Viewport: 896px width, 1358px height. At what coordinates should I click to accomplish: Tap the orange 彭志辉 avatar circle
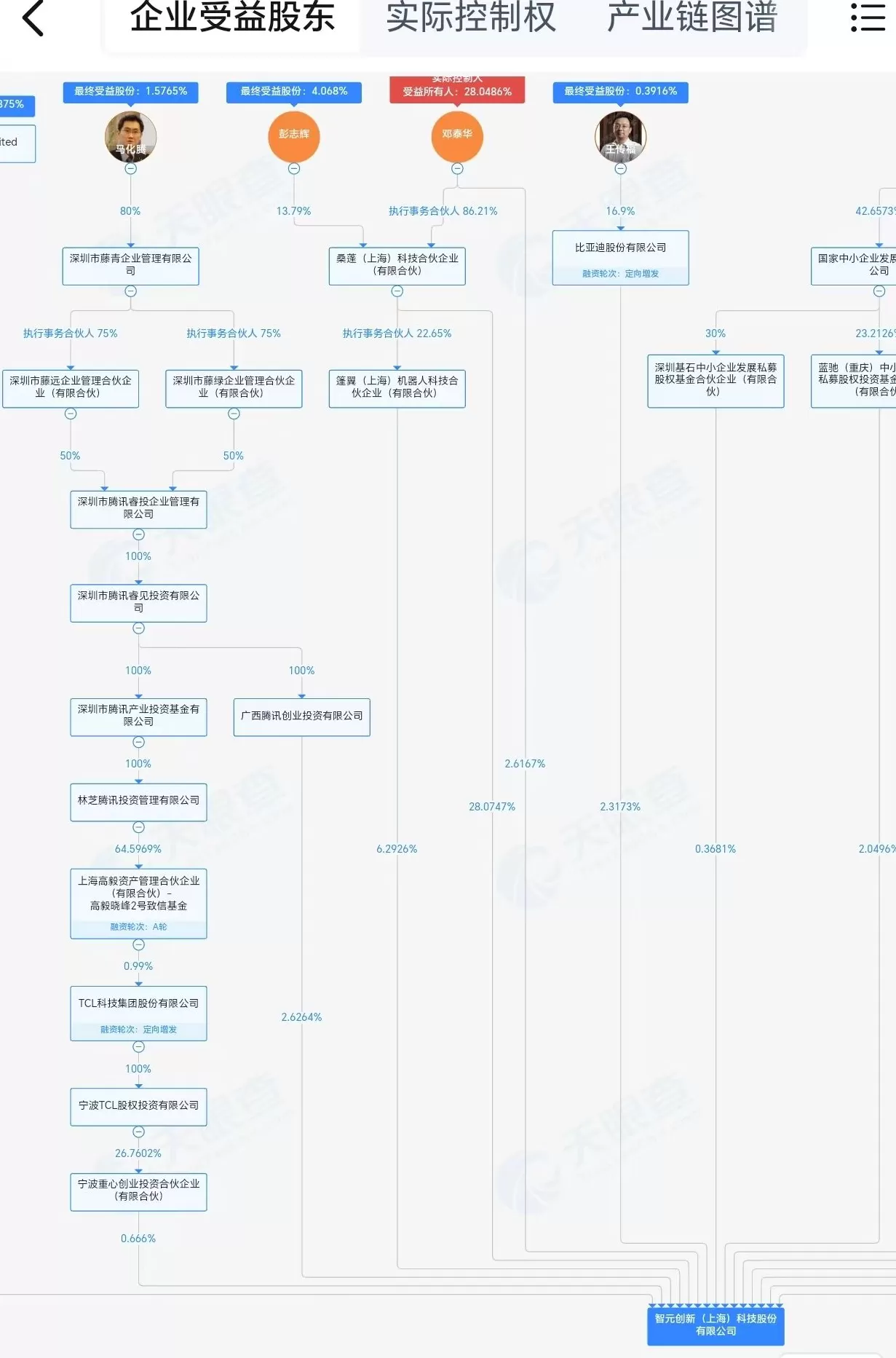[294, 136]
